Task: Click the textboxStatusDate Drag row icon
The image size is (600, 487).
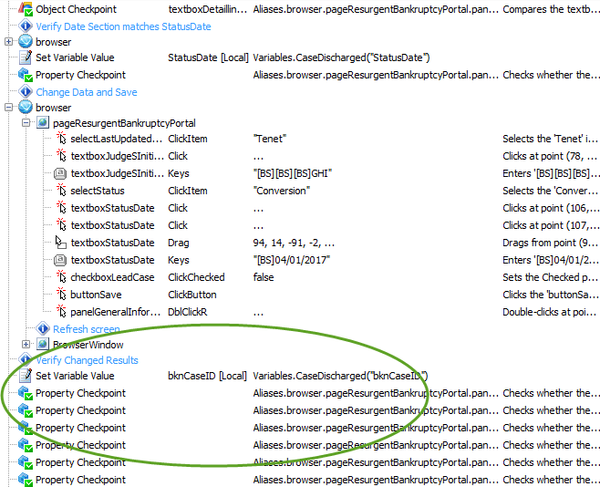Action: pos(60,242)
